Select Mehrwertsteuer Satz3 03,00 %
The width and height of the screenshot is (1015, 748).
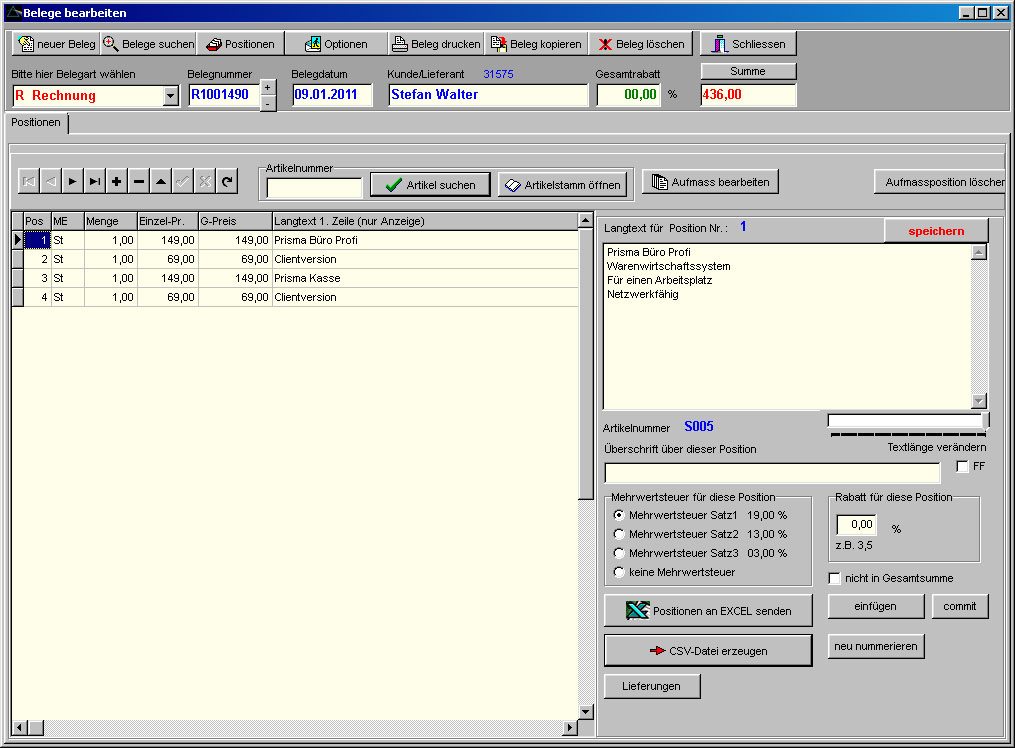(x=619, y=553)
